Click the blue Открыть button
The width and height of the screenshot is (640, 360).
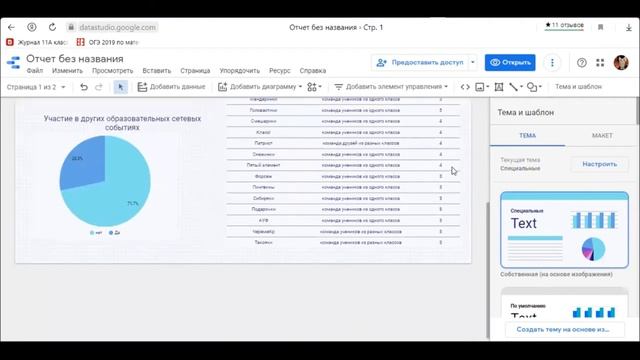pyautogui.click(x=510, y=62)
